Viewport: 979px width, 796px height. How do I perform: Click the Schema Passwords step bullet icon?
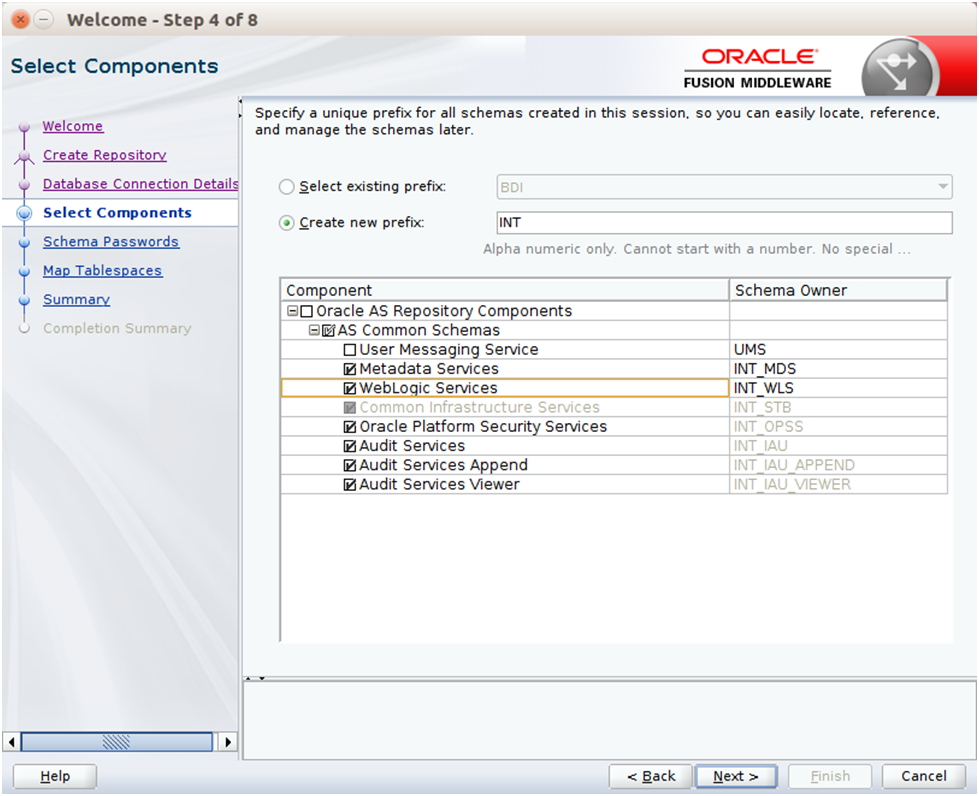point(24,242)
